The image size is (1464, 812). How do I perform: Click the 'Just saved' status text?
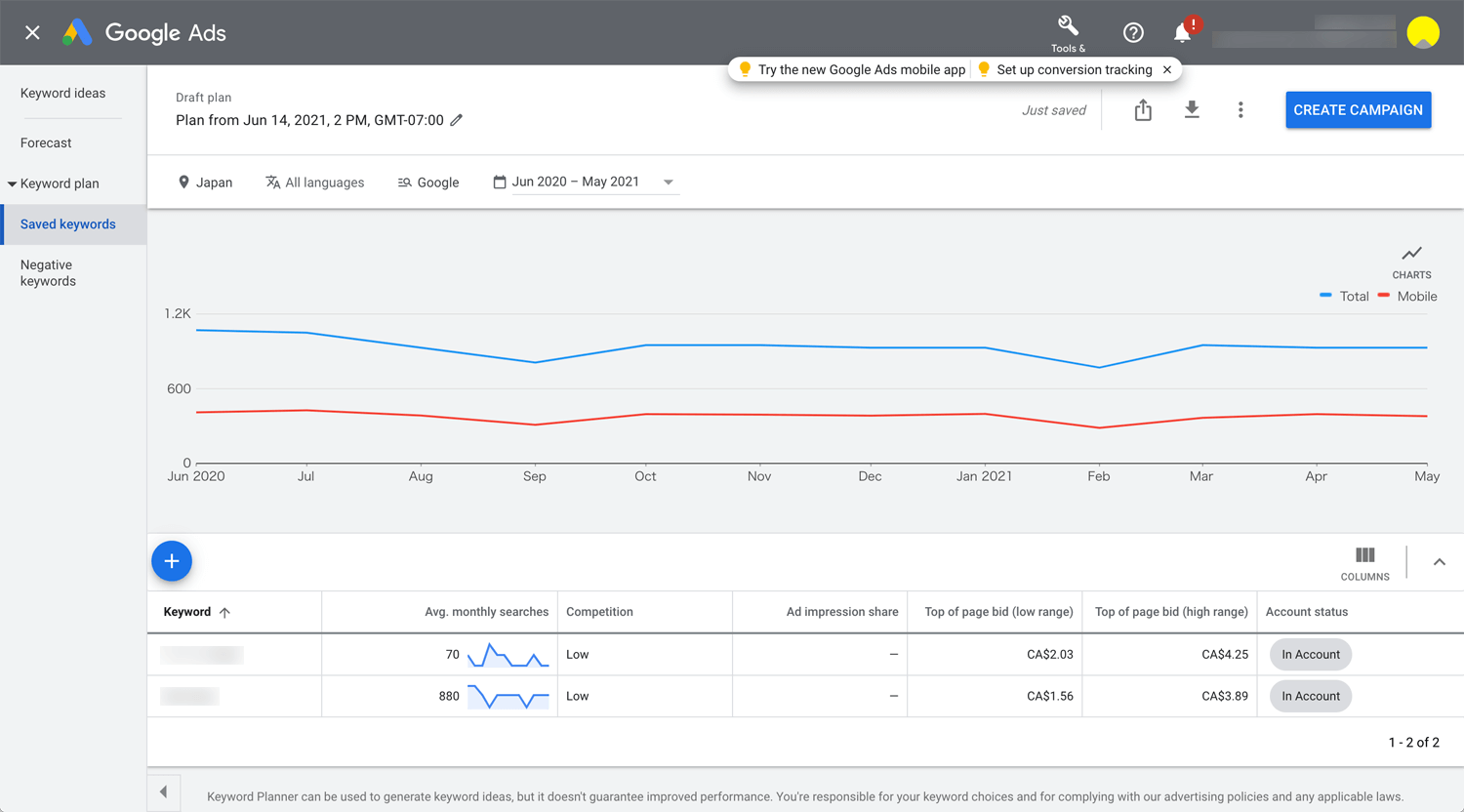[1053, 110]
